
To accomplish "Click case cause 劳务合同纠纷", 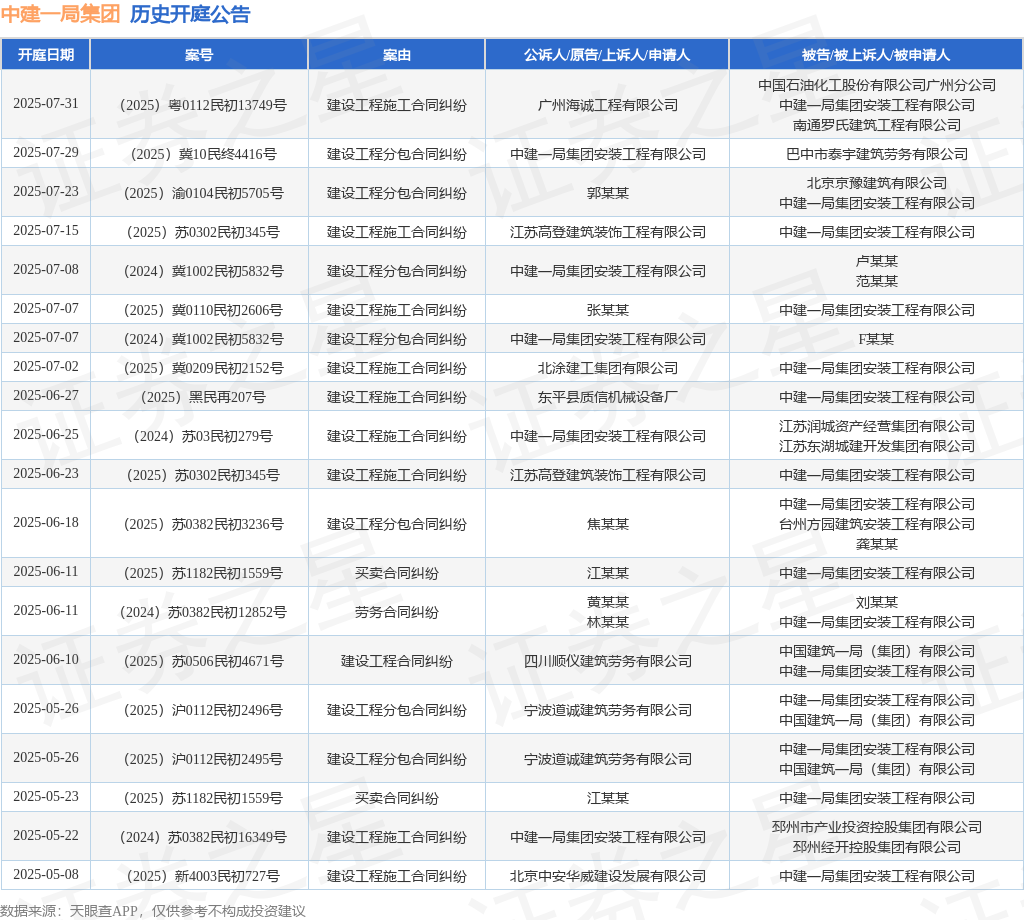I will [x=396, y=612].
